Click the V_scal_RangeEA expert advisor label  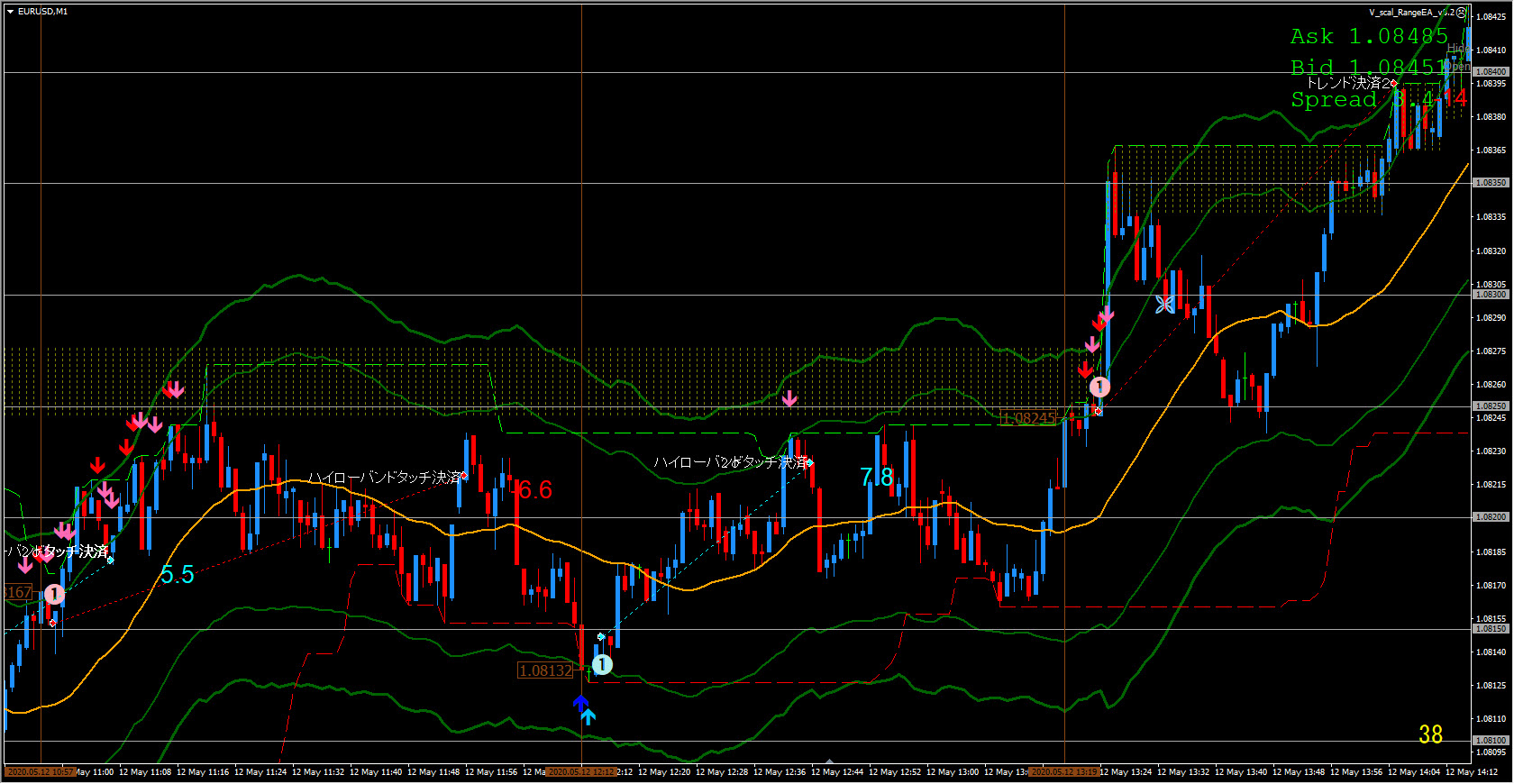[1411, 13]
